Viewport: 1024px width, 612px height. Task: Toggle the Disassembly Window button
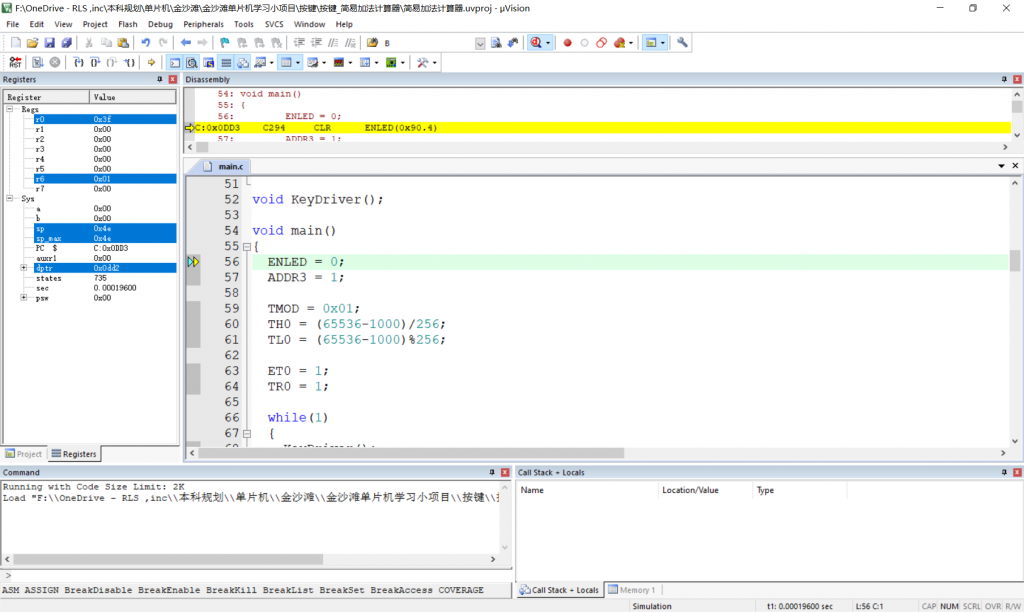pos(192,62)
